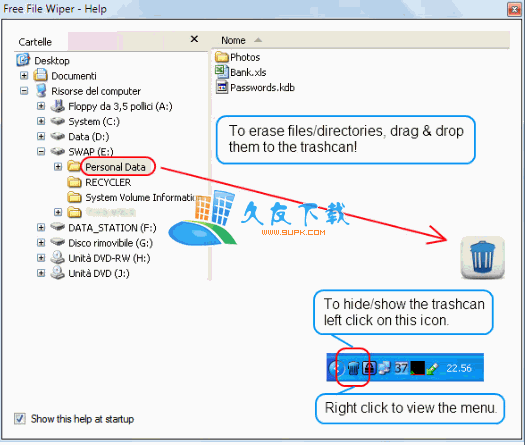Screen dimensions: 525x445
Task: Click the tray clock showing 22.56
Action: 459,368
